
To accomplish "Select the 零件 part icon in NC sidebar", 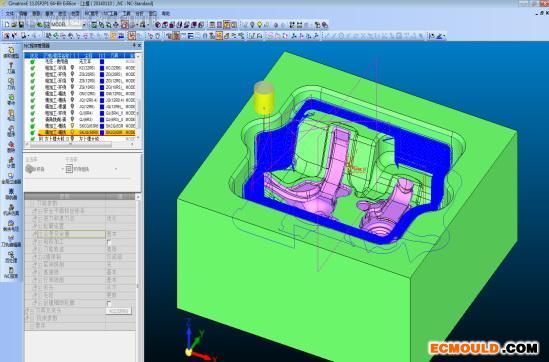I will pyautogui.click(x=11, y=99).
